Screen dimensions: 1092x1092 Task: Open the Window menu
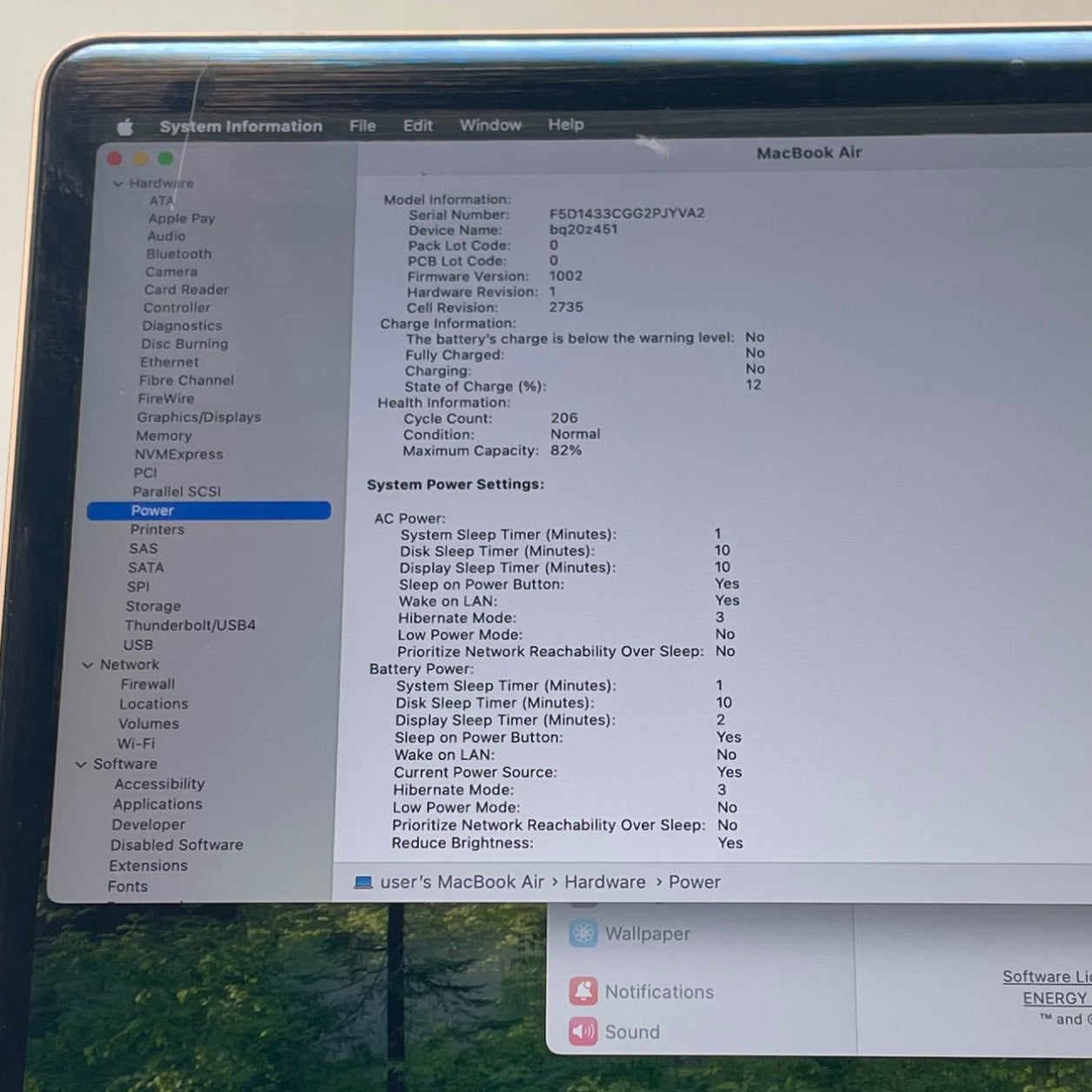[x=490, y=125]
